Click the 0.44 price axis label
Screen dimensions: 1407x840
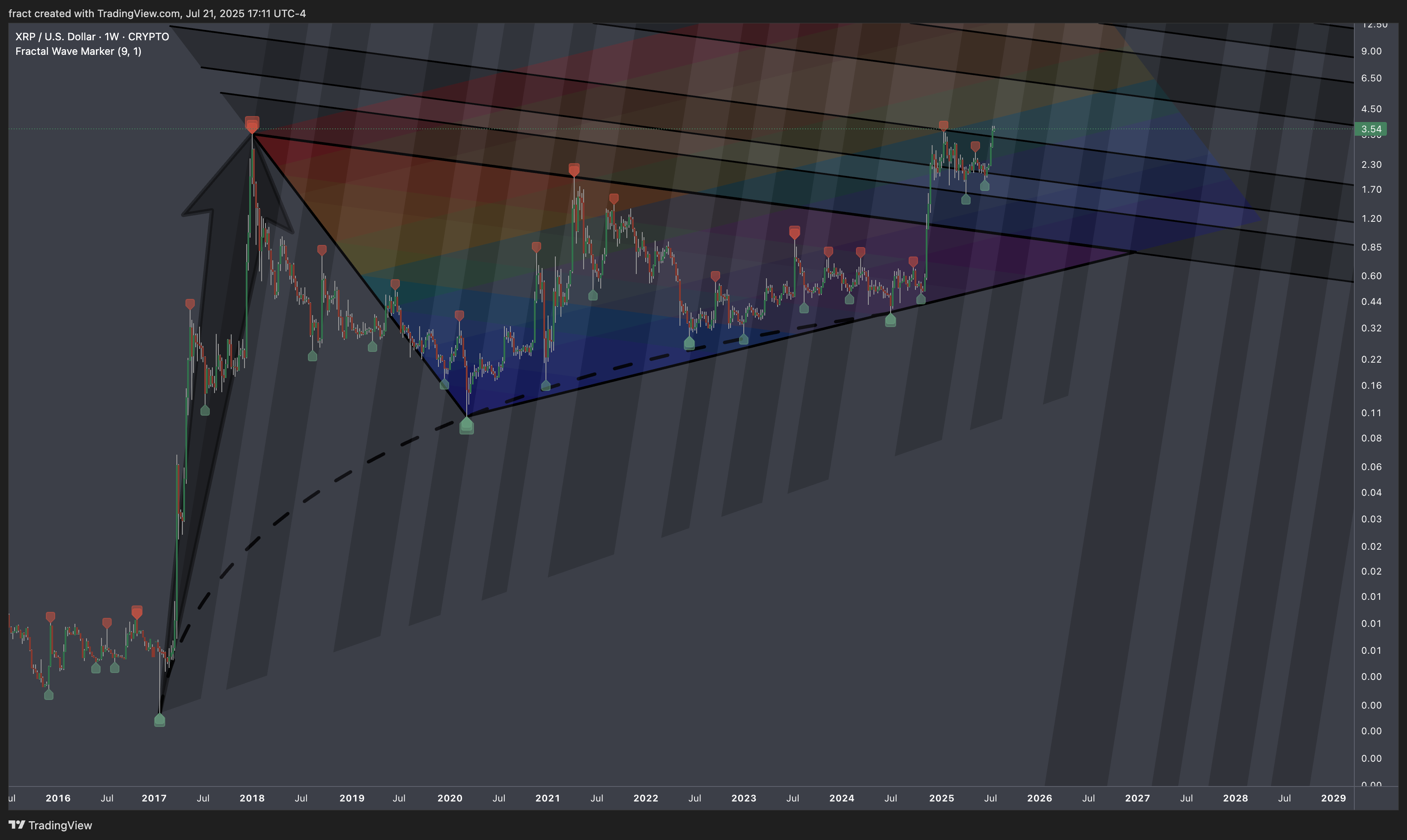(x=1371, y=301)
